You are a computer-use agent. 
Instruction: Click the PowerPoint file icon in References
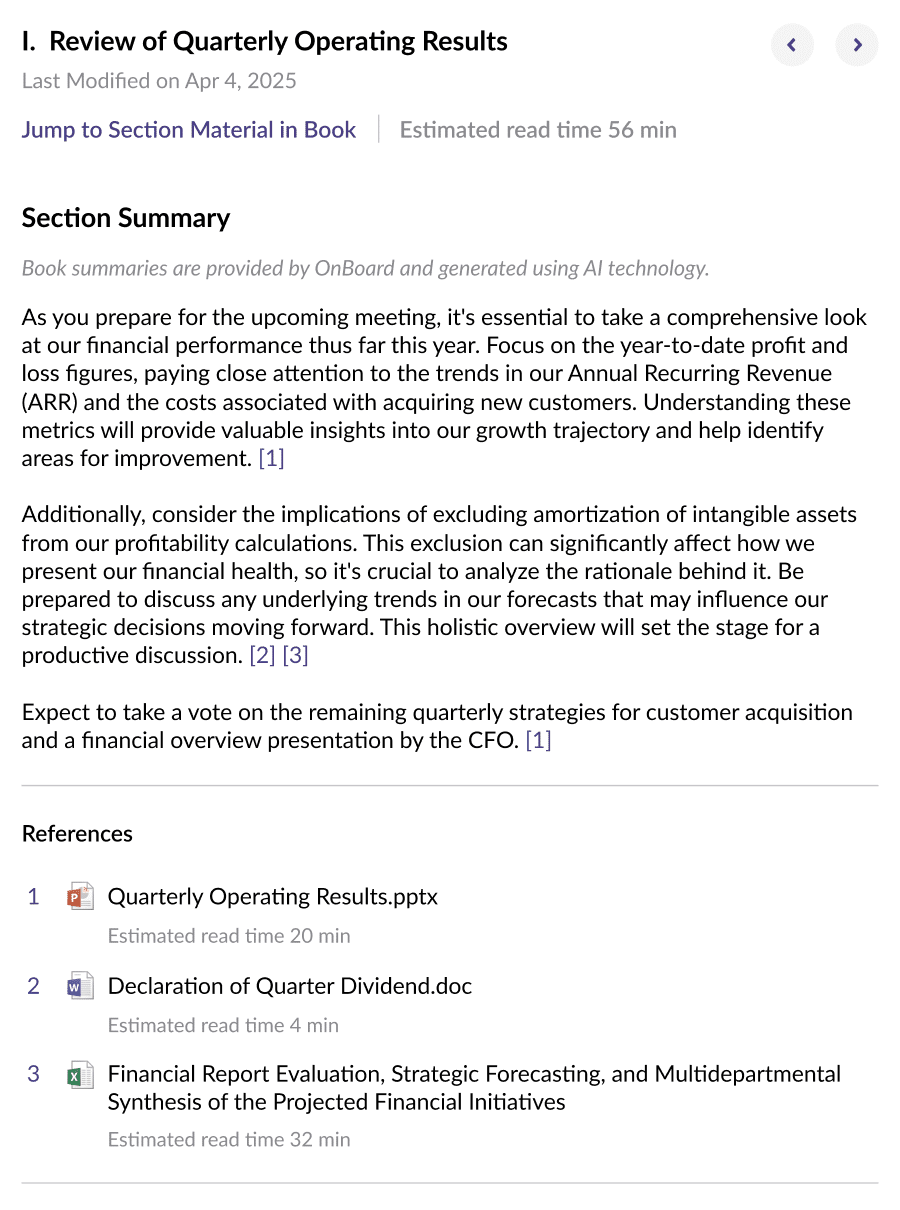pyautogui.click(x=80, y=896)
